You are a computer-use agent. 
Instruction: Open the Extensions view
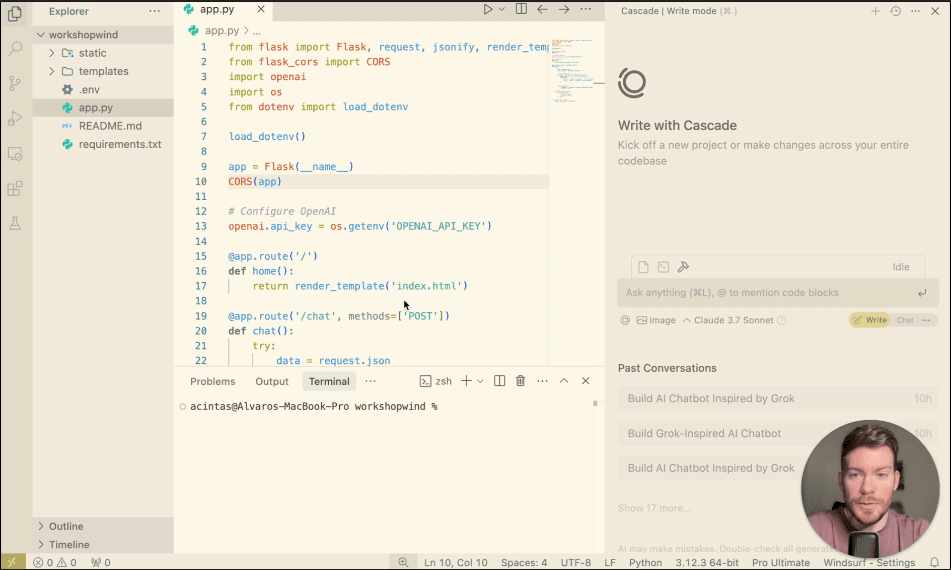tap(15, 189)
